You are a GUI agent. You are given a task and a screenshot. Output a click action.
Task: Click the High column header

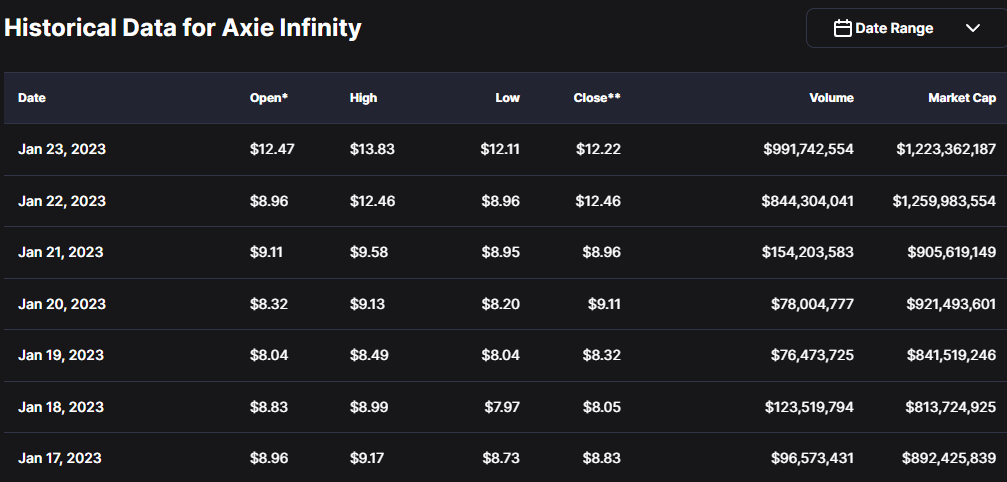[x=364, y=98]
